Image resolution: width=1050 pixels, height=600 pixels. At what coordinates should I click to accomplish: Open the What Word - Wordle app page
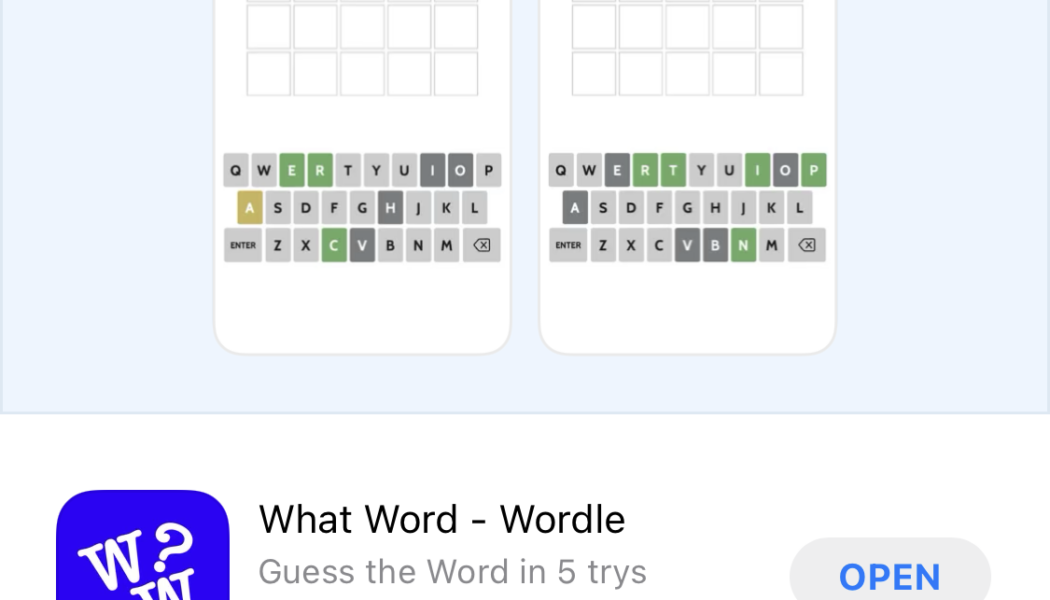tap(442, 520)
